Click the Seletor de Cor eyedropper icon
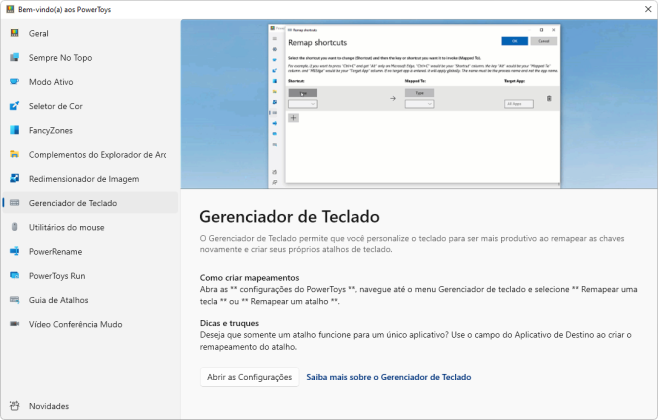 15,106
